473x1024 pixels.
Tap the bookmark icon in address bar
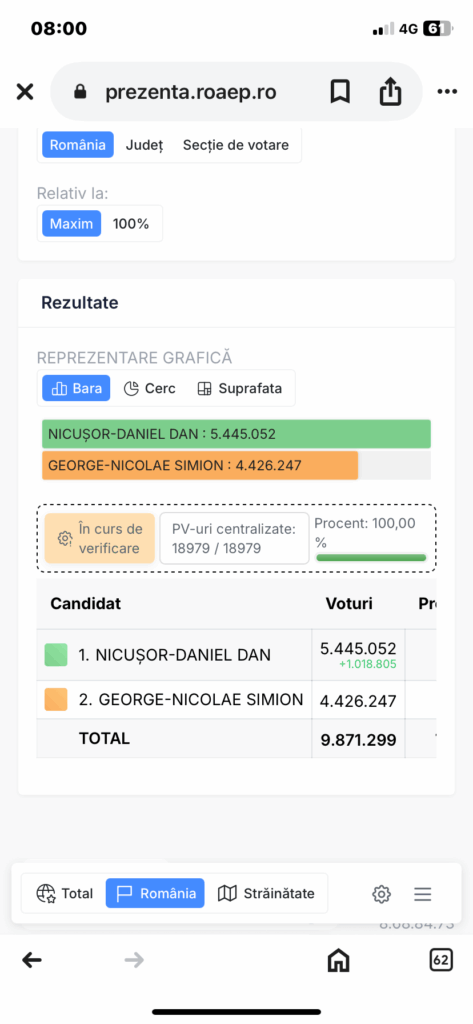click(x=340, y=92)
